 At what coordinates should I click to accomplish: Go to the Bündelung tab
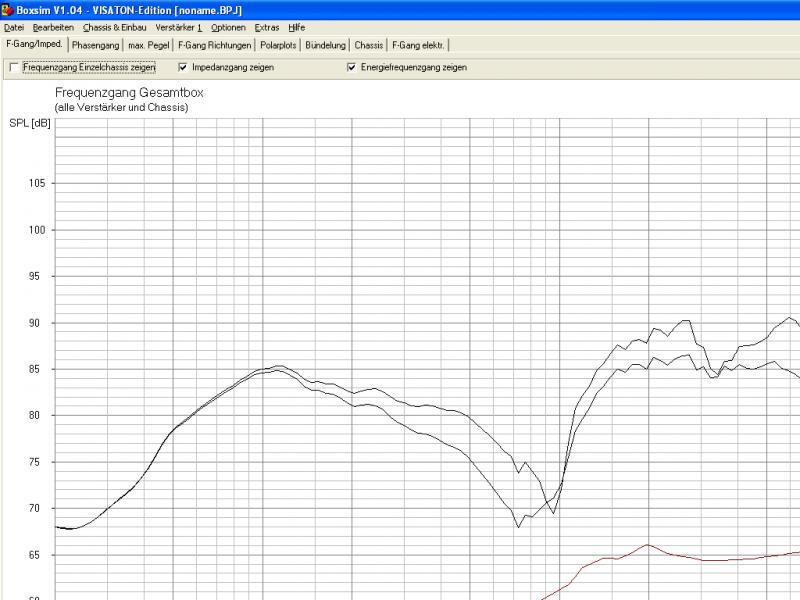(326, 45)
